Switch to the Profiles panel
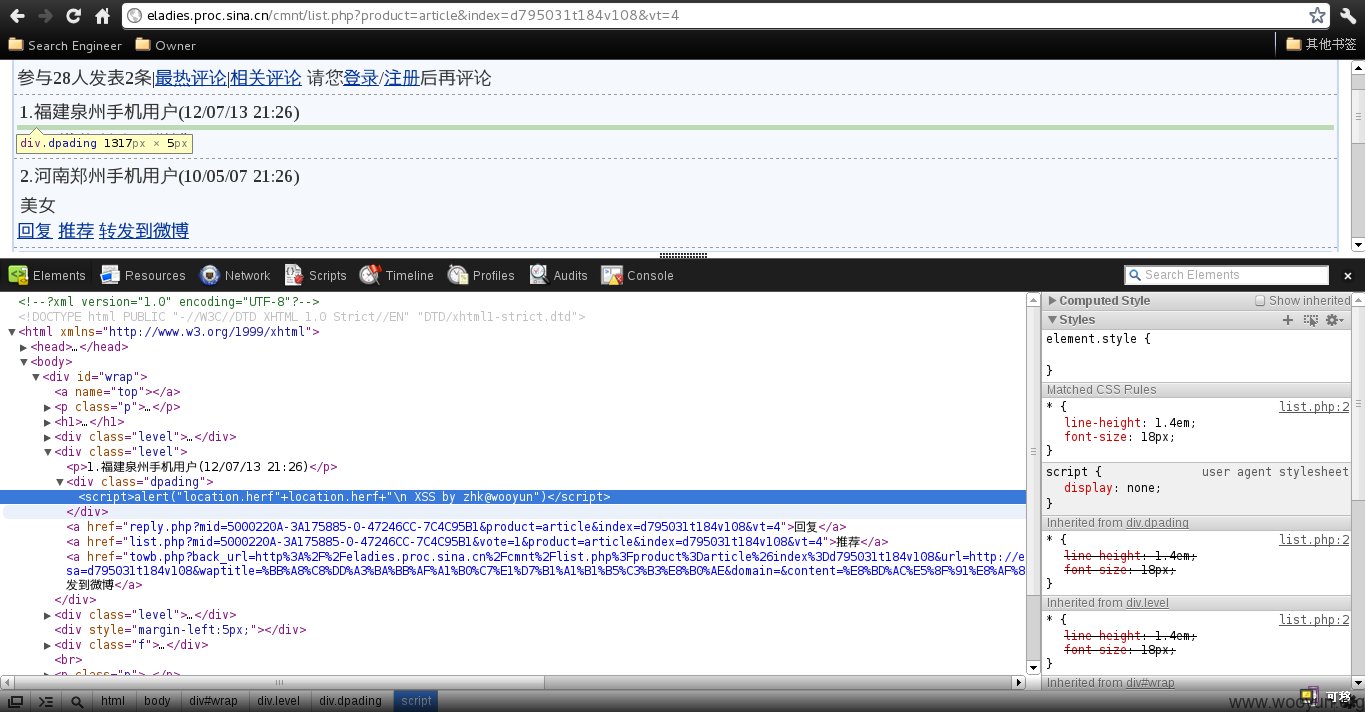The width and height of the screenshot is (1365, 712). [481, 275]
